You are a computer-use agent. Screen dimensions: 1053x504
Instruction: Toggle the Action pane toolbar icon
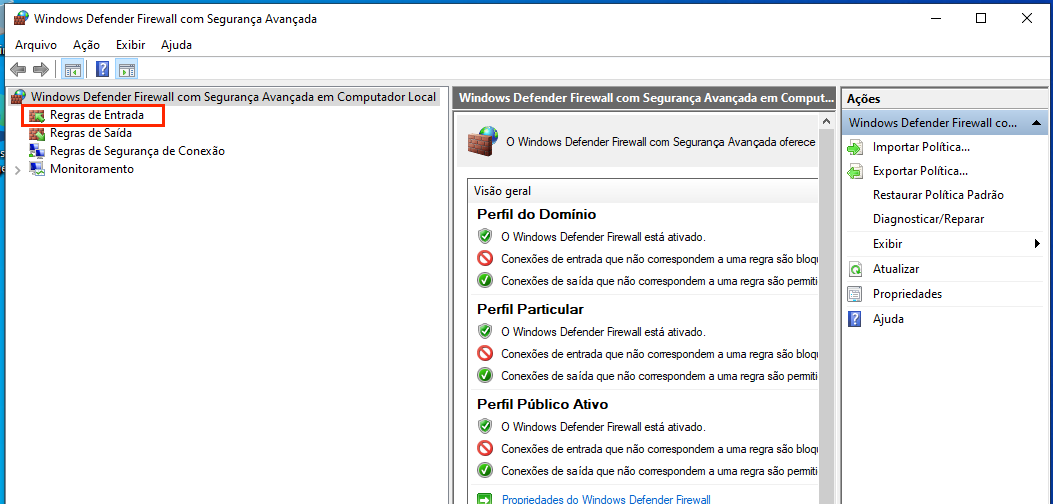126,69
